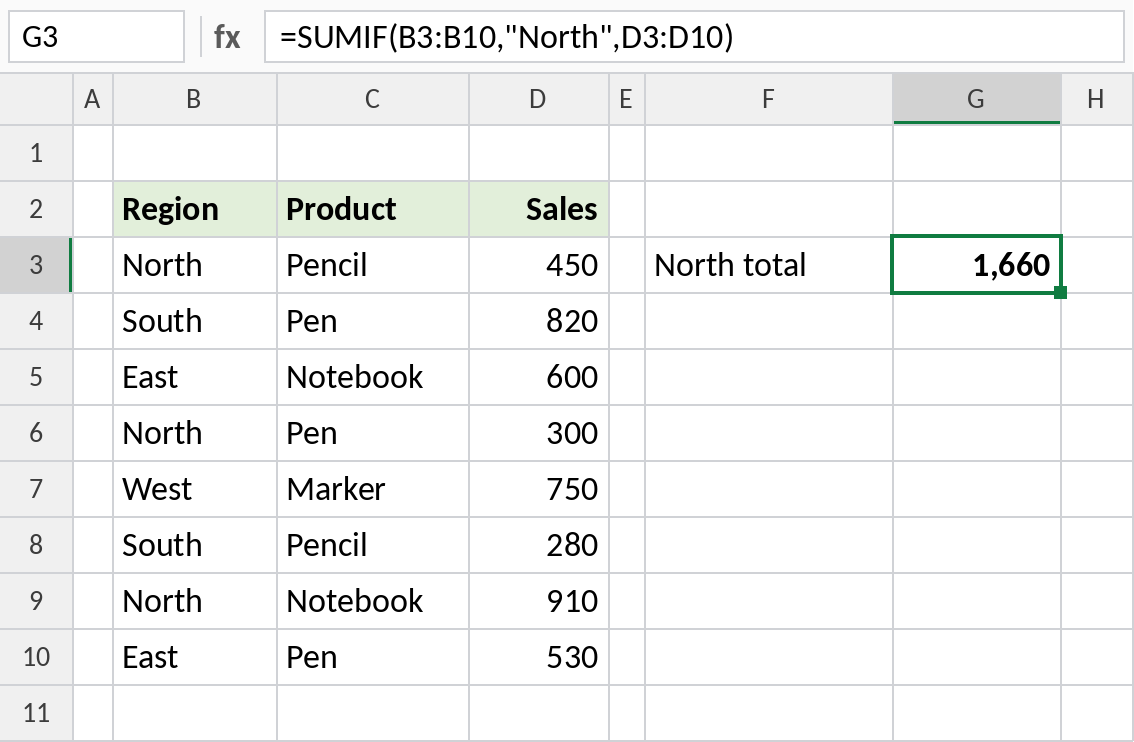Select the sales value 530
The height and width of the screenshot is (742, 1134).
coord(539,657)
